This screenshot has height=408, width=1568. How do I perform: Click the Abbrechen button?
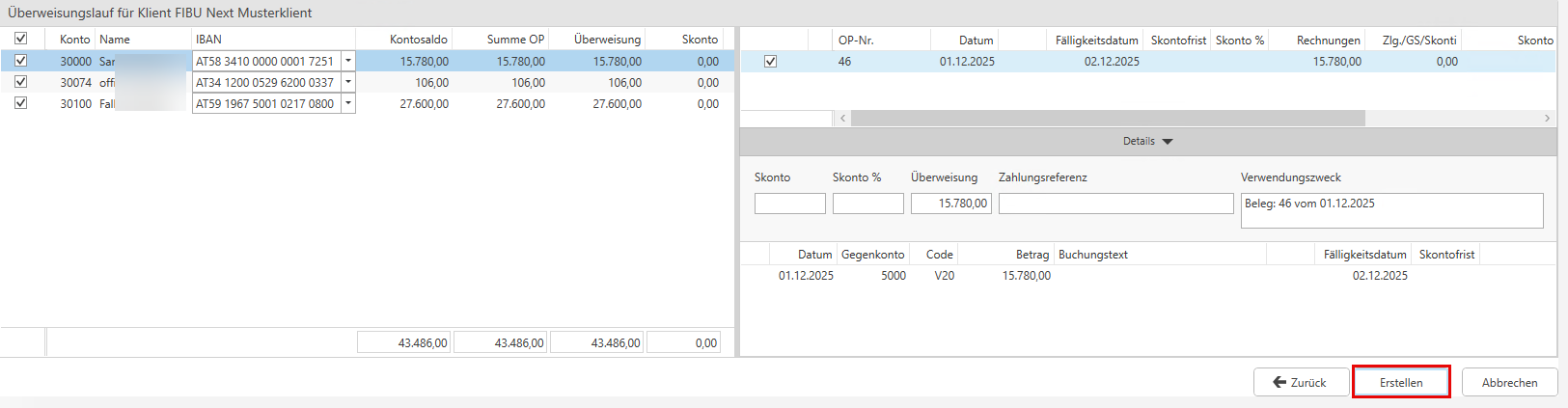click(x=1509, y=383)
